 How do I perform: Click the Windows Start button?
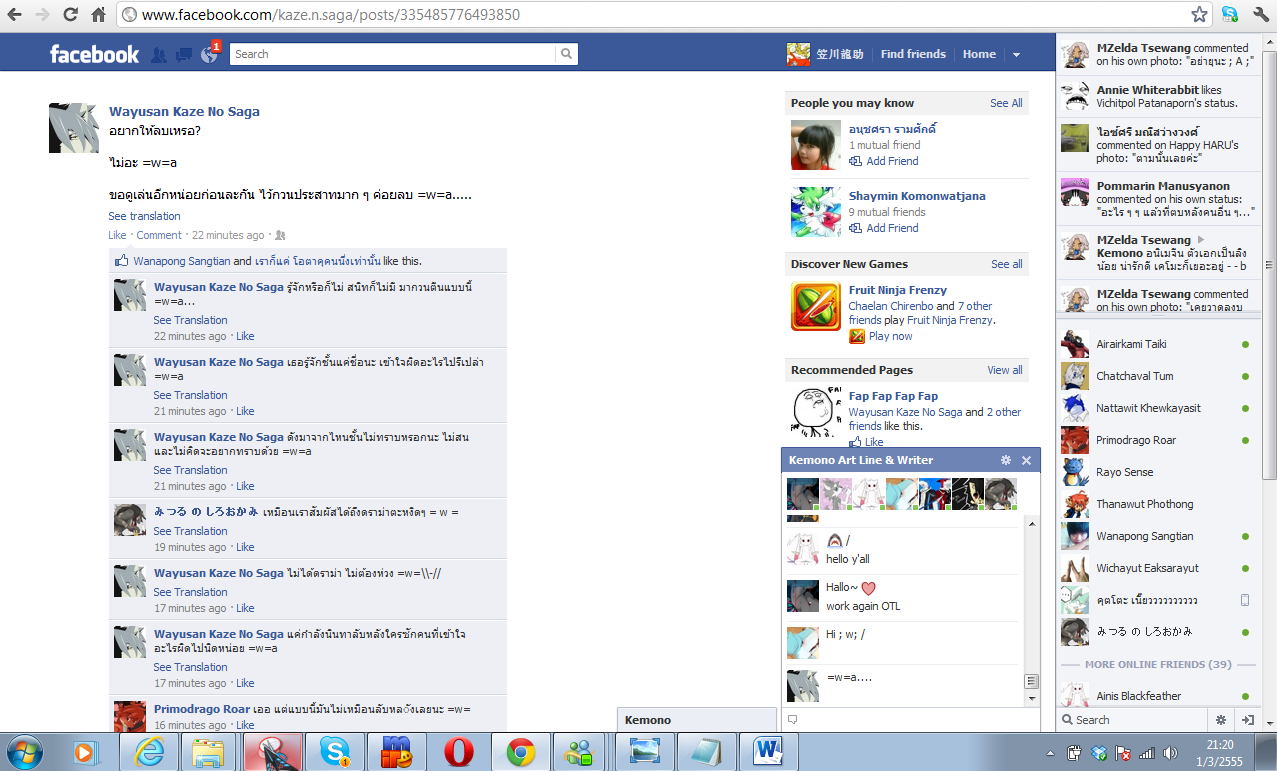pos(24,751)
